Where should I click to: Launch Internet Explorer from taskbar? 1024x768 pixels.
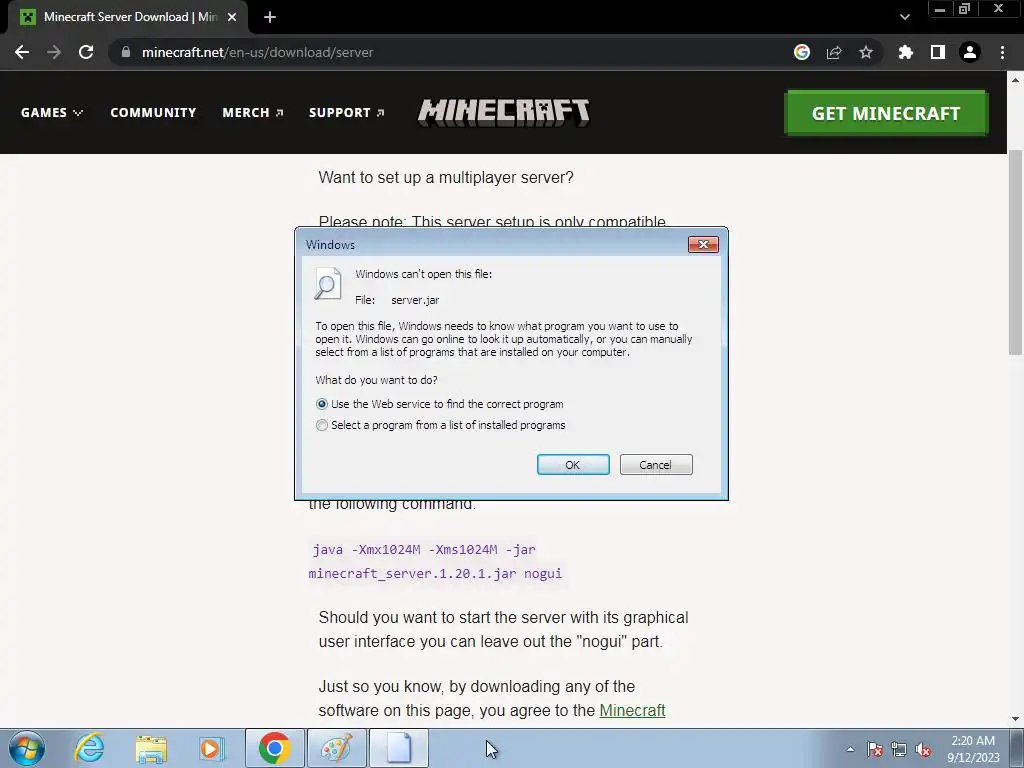(x=89, y=748)
